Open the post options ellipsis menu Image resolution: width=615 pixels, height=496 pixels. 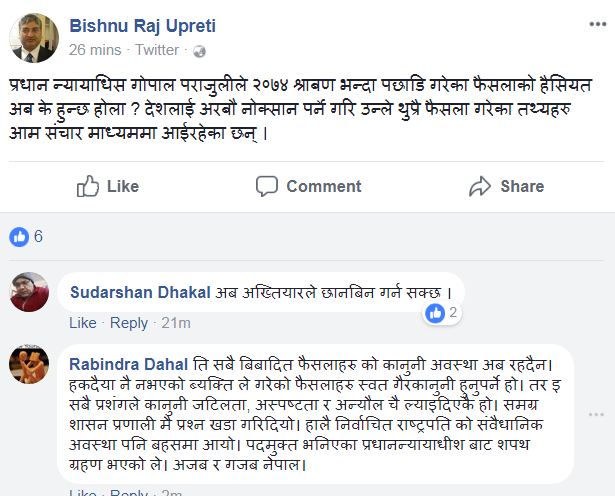click(x=598, y=22)
